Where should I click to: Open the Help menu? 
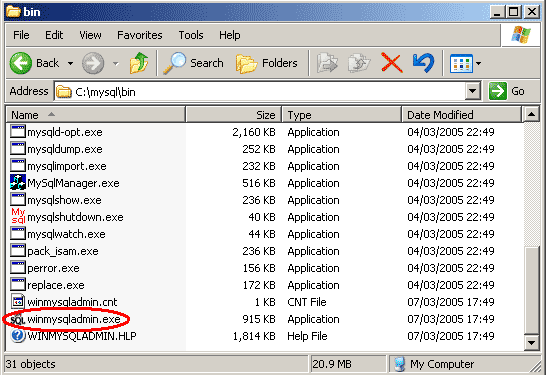click(x=229, y=35)
